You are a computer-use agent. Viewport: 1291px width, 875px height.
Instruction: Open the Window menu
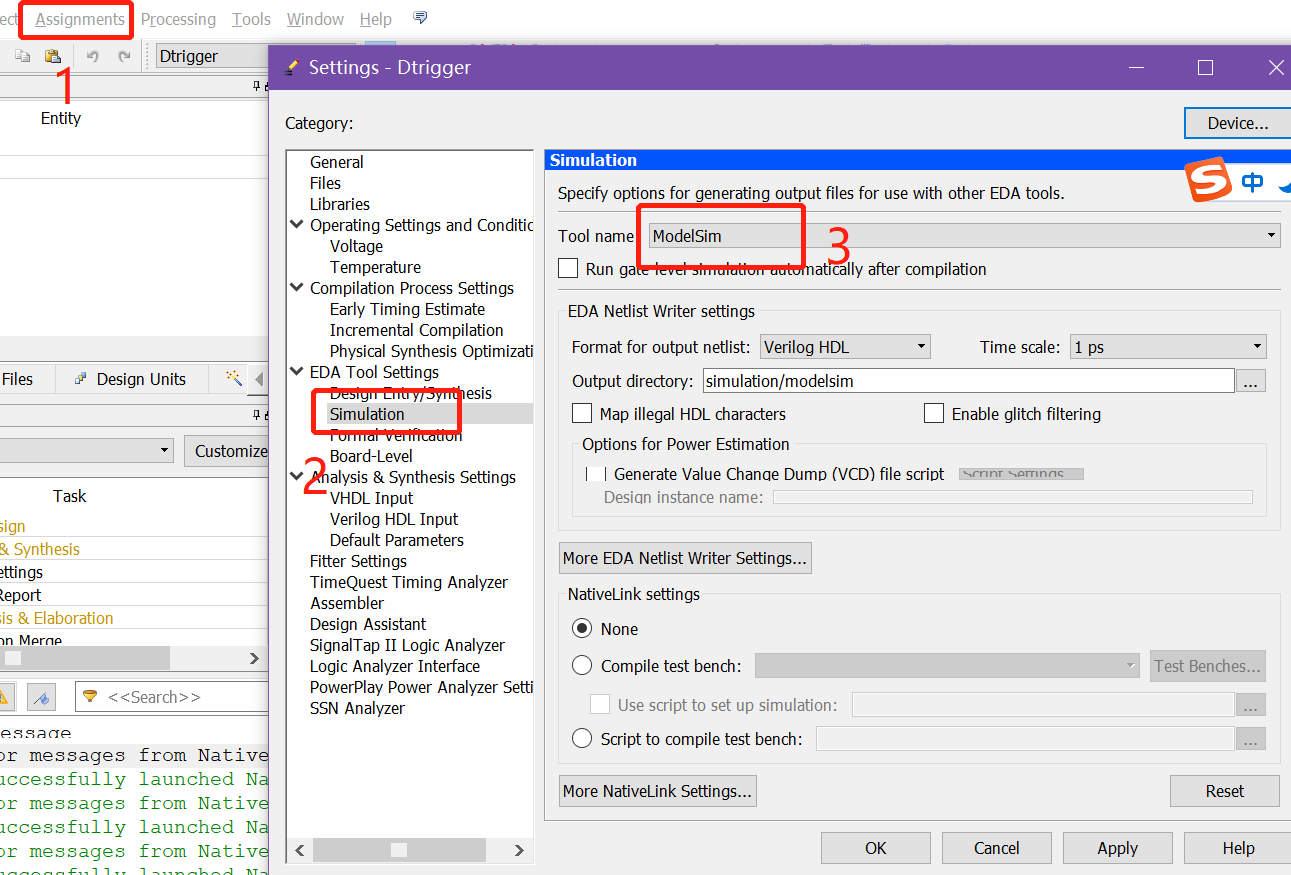pyautogui.click(x=315, y=19)
